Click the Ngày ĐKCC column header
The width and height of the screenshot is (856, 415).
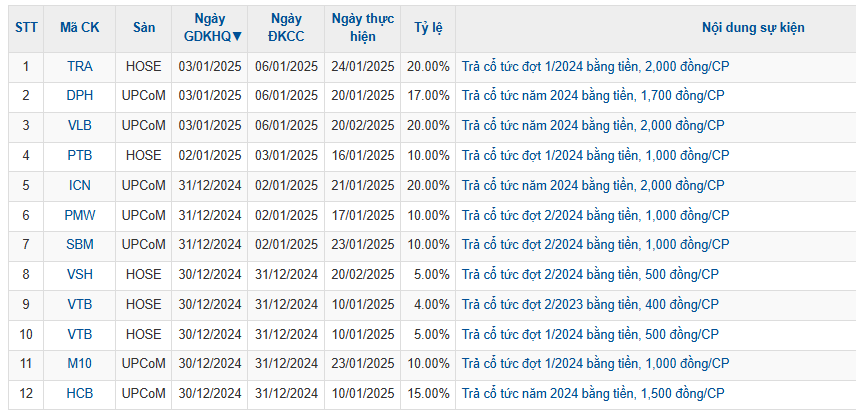286,28
